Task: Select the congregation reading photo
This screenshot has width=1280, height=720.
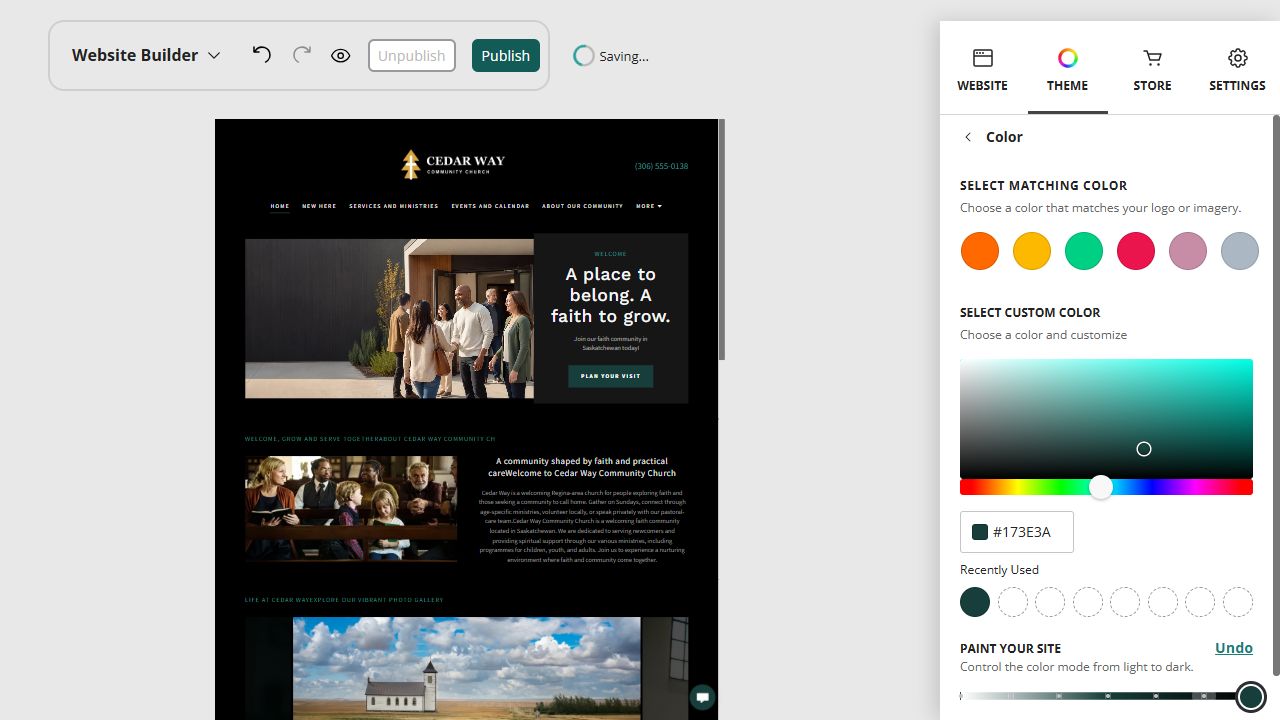Action: pyautogui.click(x=351, y=509)
